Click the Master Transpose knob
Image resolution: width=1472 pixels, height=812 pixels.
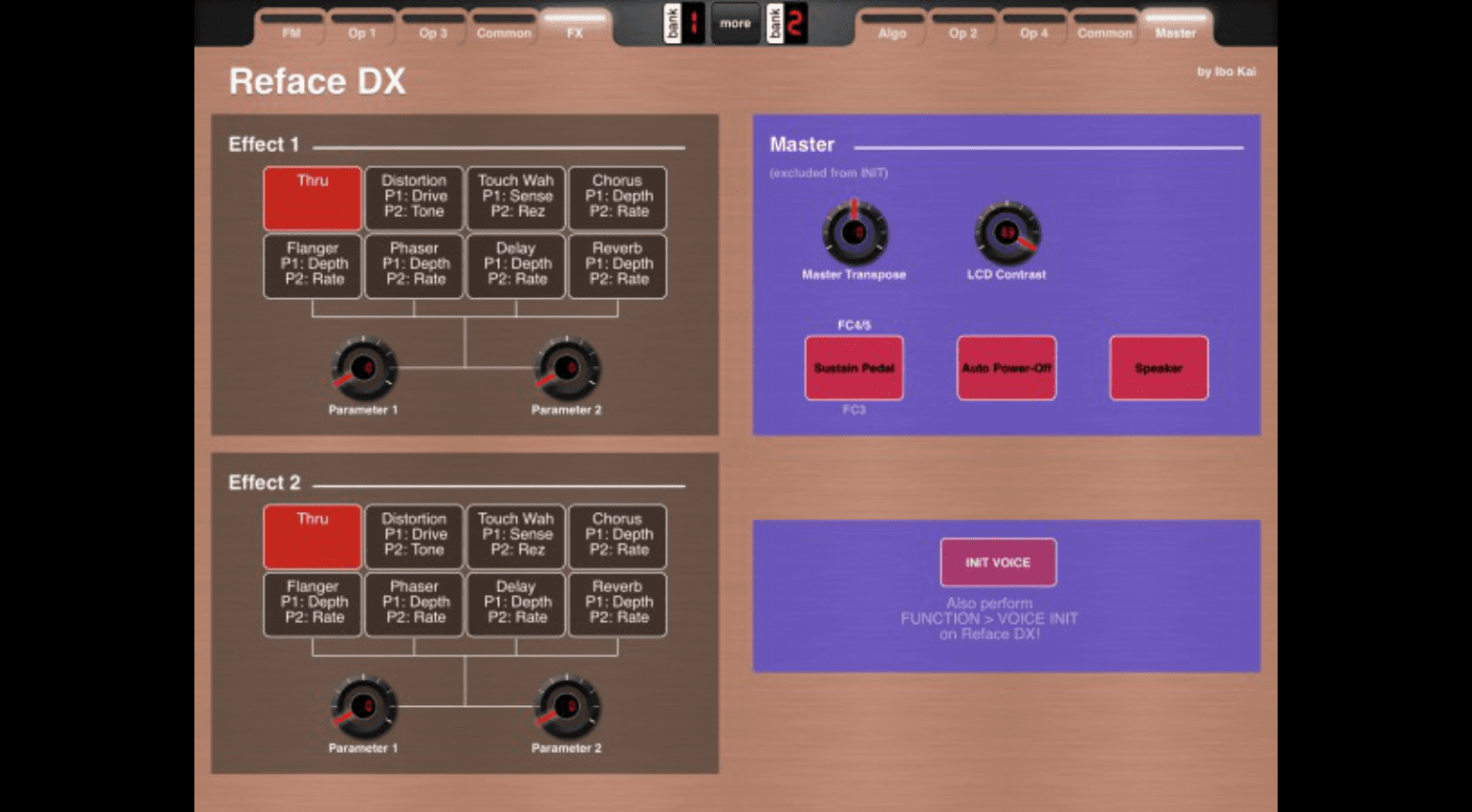coord(855,233)
